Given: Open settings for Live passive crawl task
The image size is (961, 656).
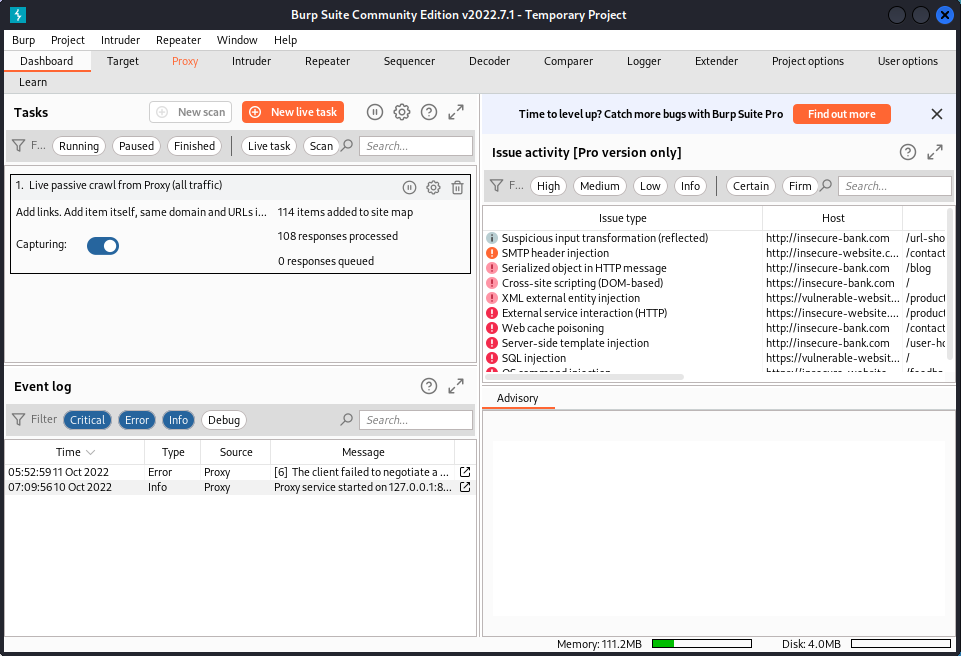Looking at the screenshot, I should click(433, 188).
